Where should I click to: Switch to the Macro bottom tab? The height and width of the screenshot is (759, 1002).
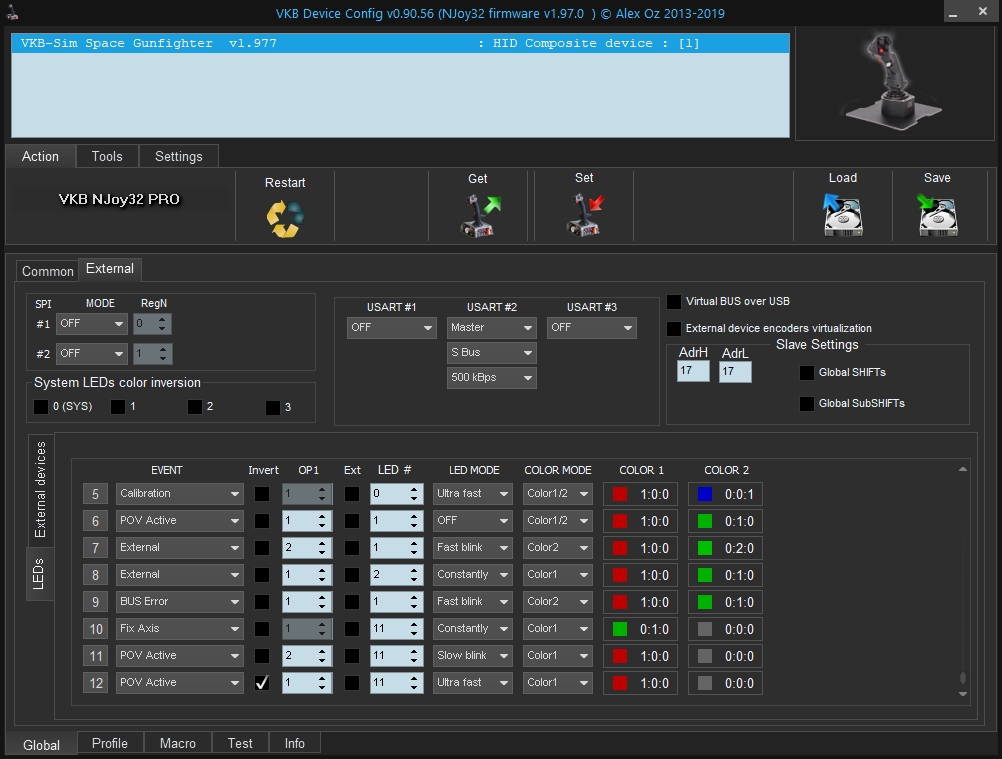(x=178, y=744)
